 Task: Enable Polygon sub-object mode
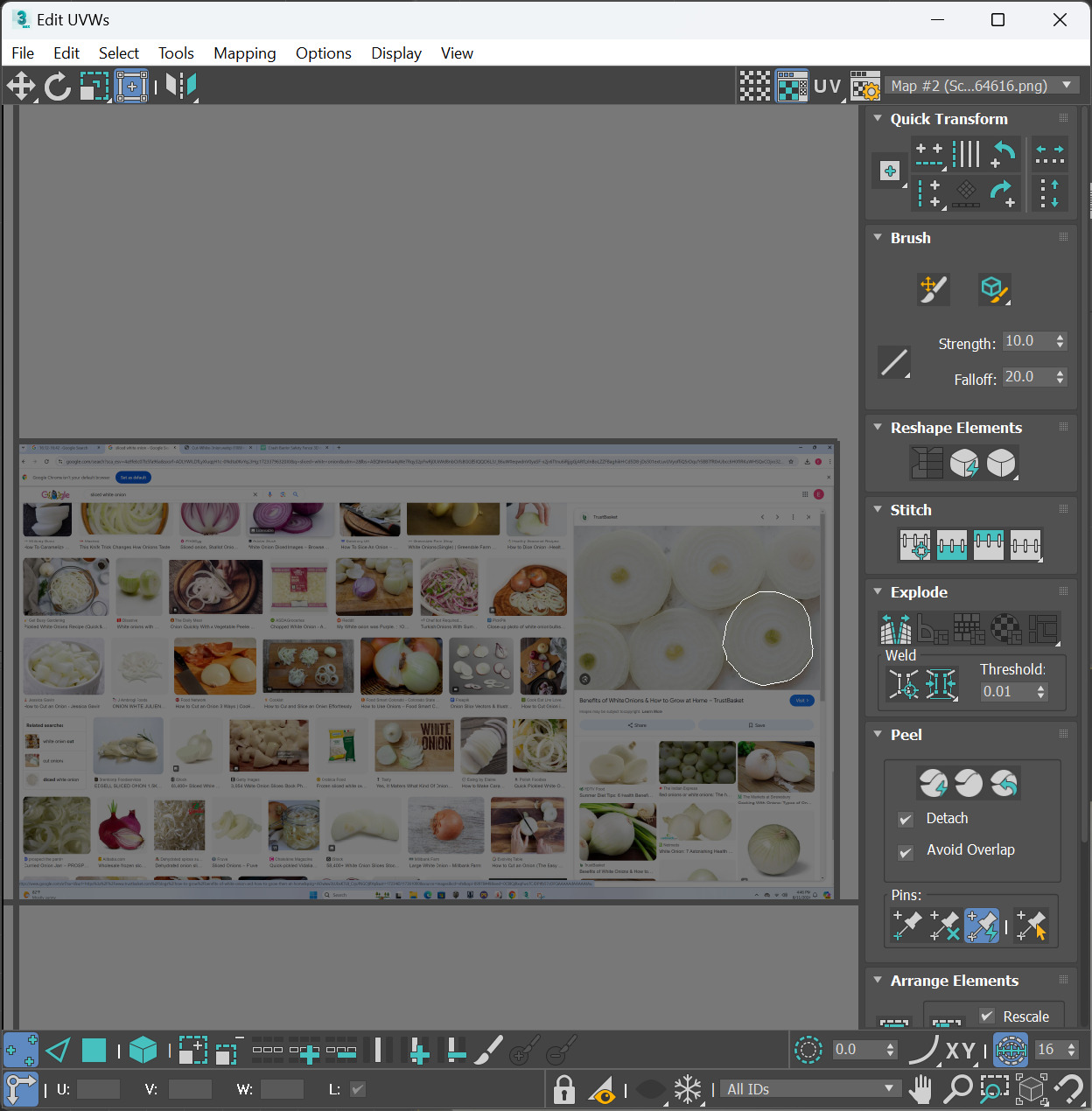pos(94,1049)
